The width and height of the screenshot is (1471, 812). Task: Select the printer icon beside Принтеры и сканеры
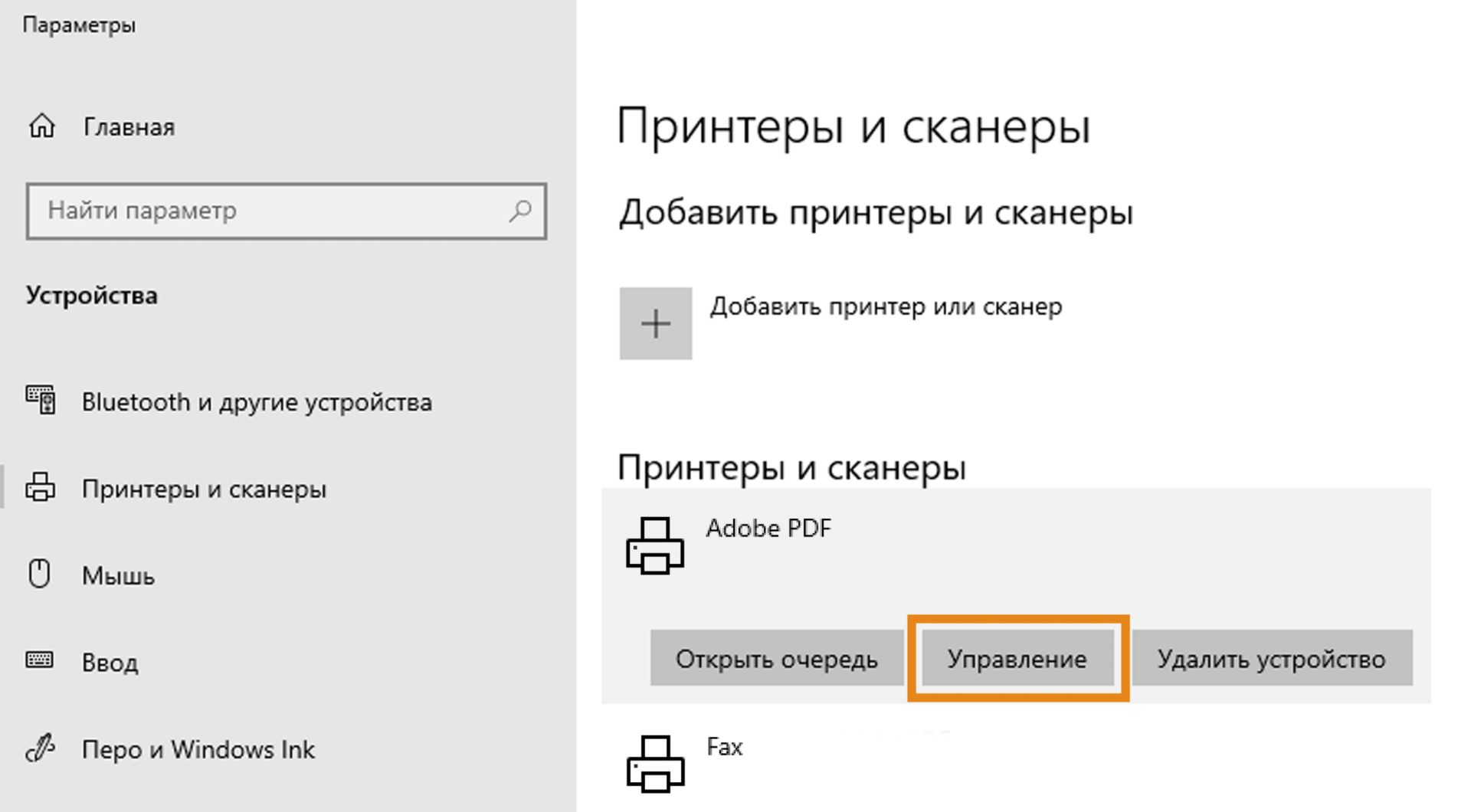tap(42, 489)
